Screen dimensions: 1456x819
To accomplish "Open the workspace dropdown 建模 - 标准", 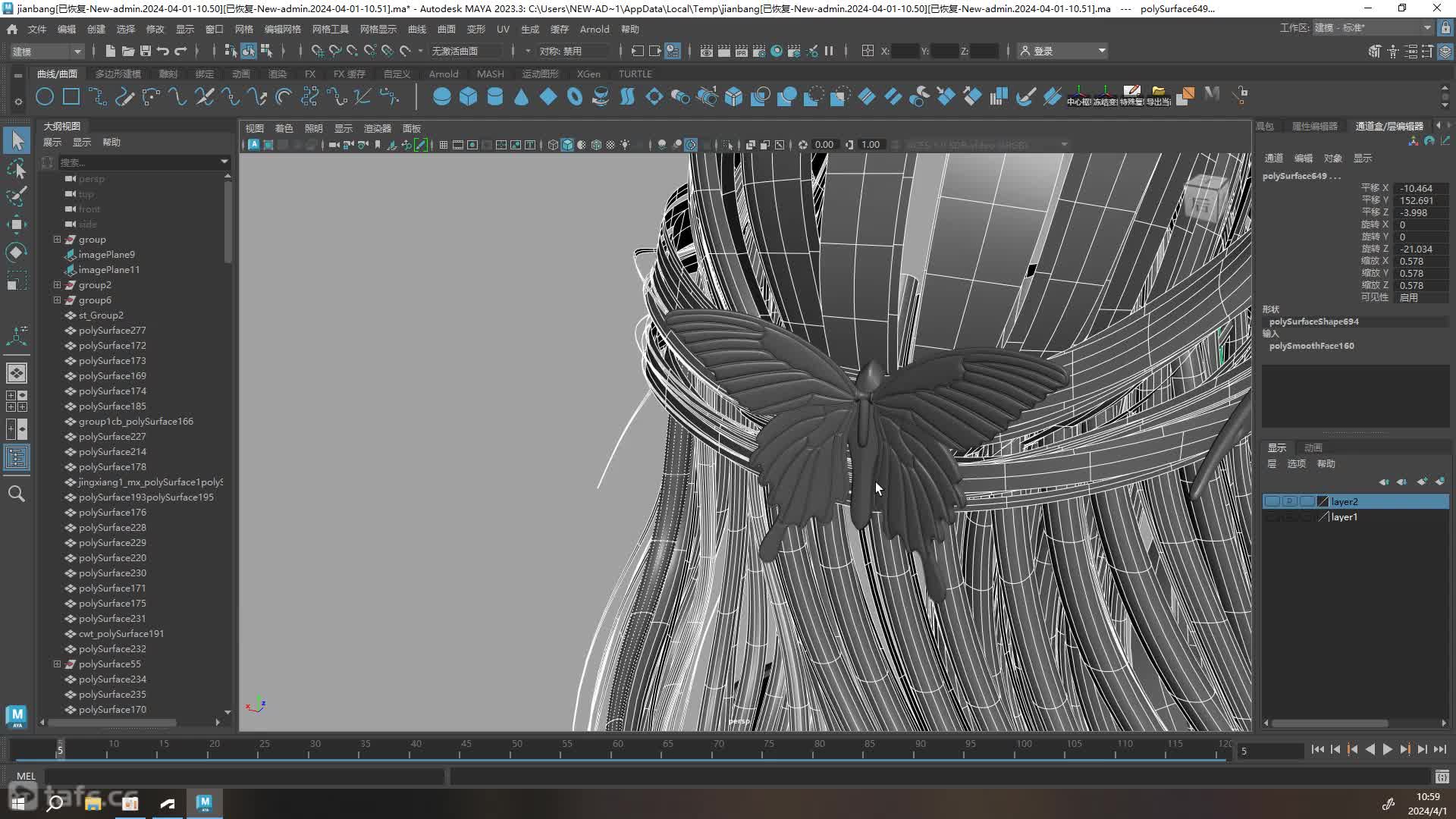I will [1373, 28].
